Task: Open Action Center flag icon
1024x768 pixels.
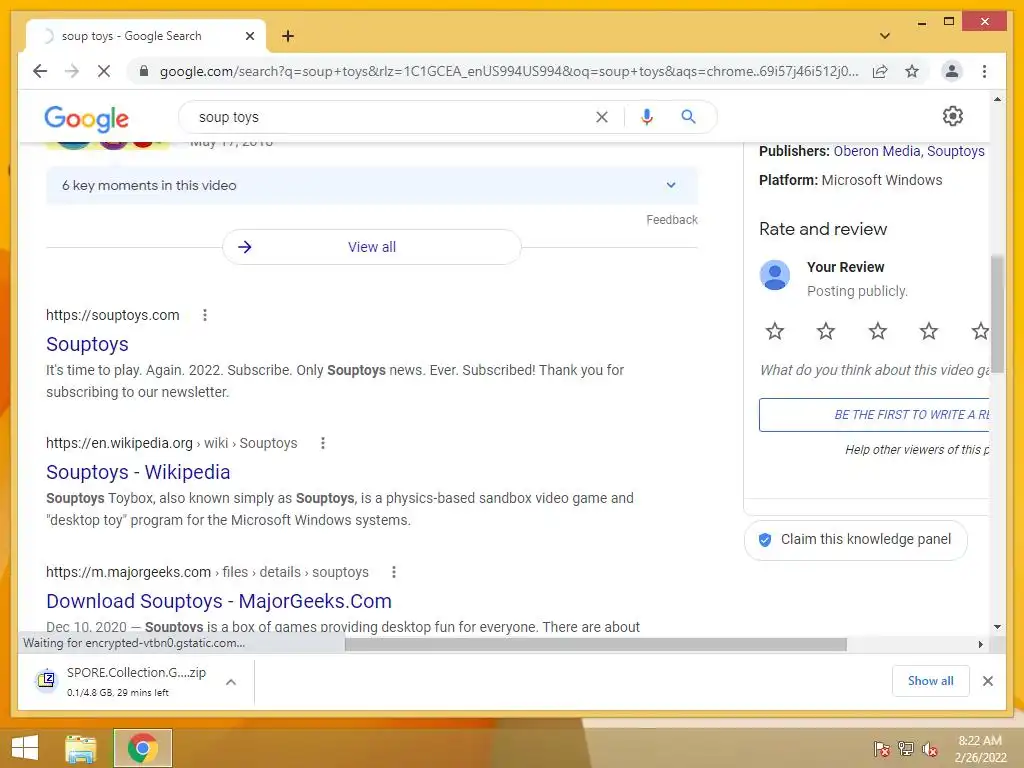Action: (882, 749)
